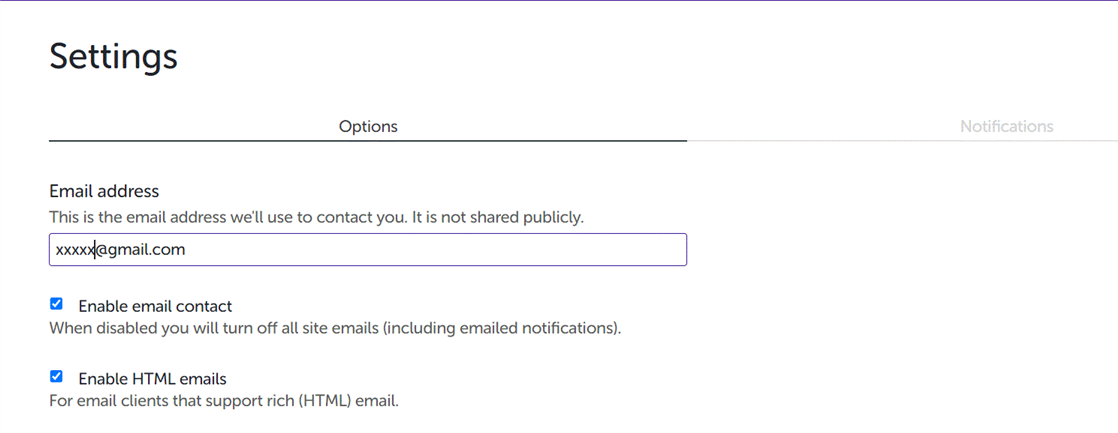Click the "Enable HTML emails" label text
The height and width of the screenshot is (433, 1118).
pos(152,379)
